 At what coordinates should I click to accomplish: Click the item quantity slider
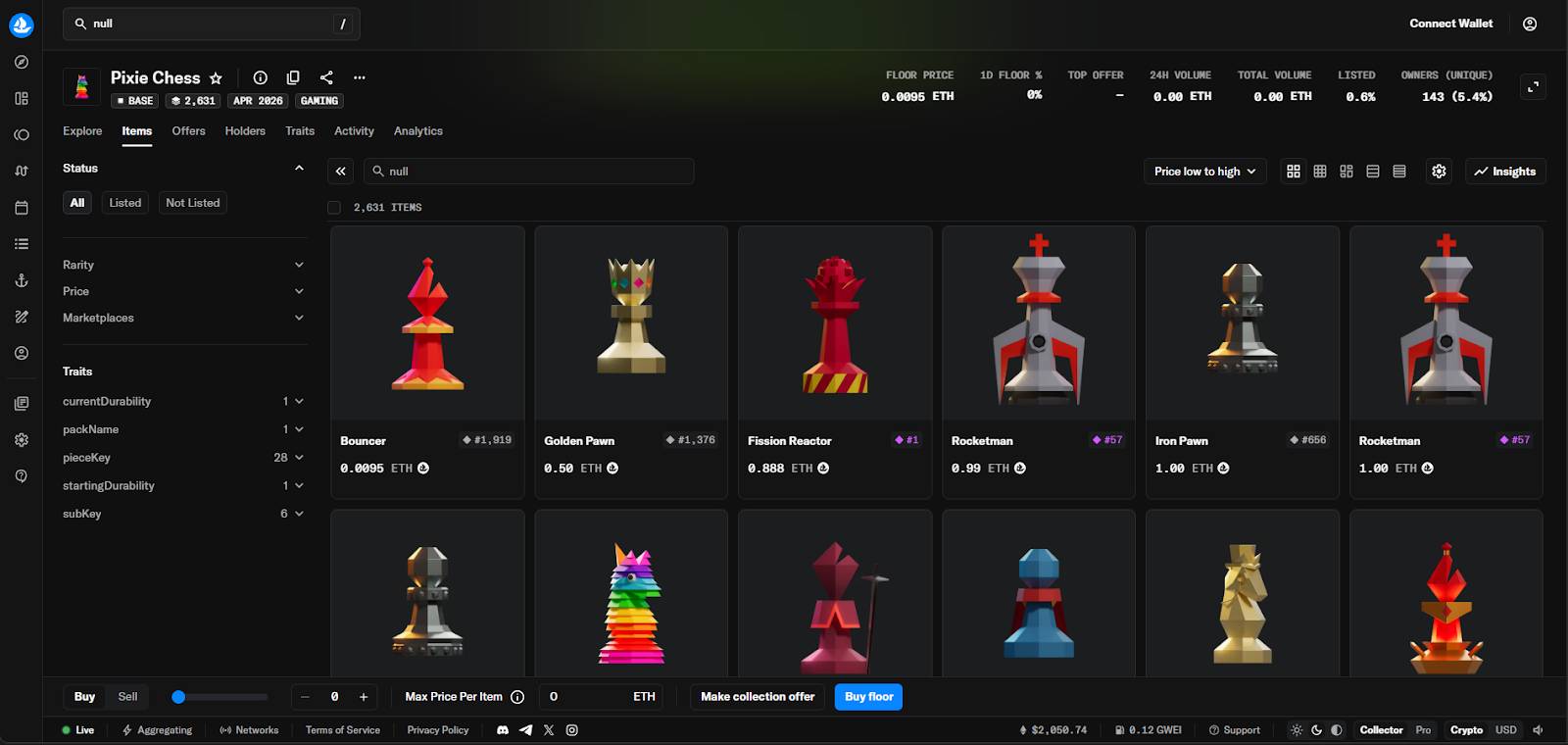219,697
